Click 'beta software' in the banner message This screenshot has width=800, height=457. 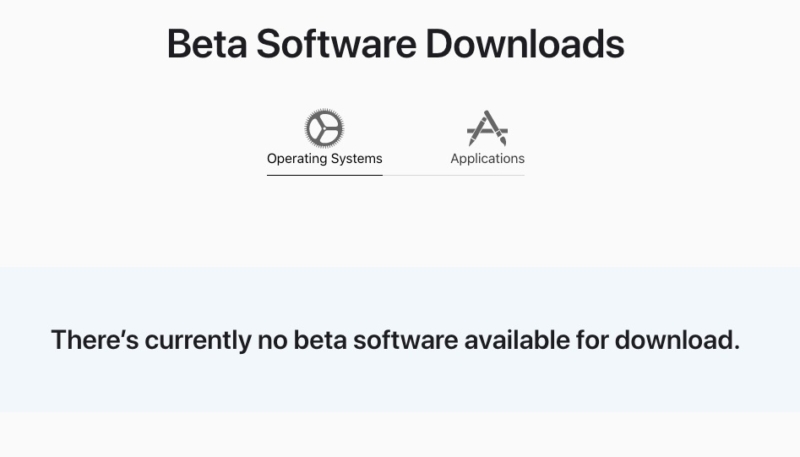pyautogui.click(x=375, y=340)
